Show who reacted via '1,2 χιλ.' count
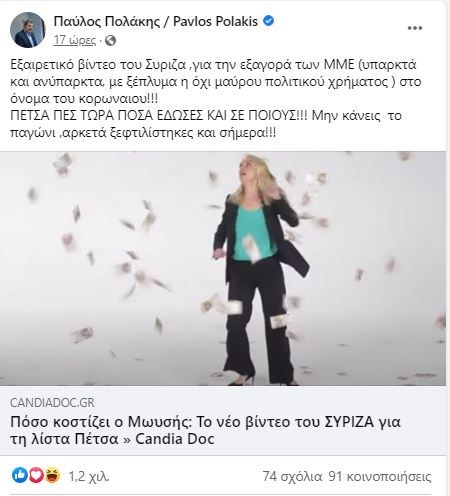The height and width of the screenshot is (496, 450). (x=89, y=476)
